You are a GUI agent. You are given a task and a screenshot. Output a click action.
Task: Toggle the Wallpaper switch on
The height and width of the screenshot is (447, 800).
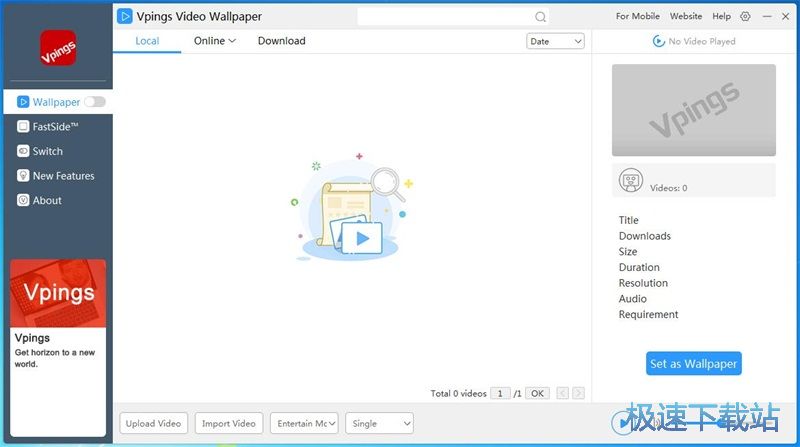pyautogui.click(x=95, y=102)
